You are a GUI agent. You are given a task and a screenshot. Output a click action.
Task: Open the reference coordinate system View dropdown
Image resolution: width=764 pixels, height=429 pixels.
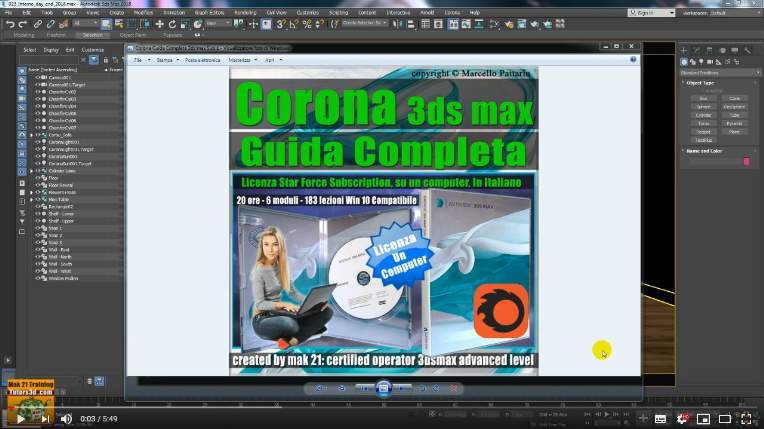(218, 23)
